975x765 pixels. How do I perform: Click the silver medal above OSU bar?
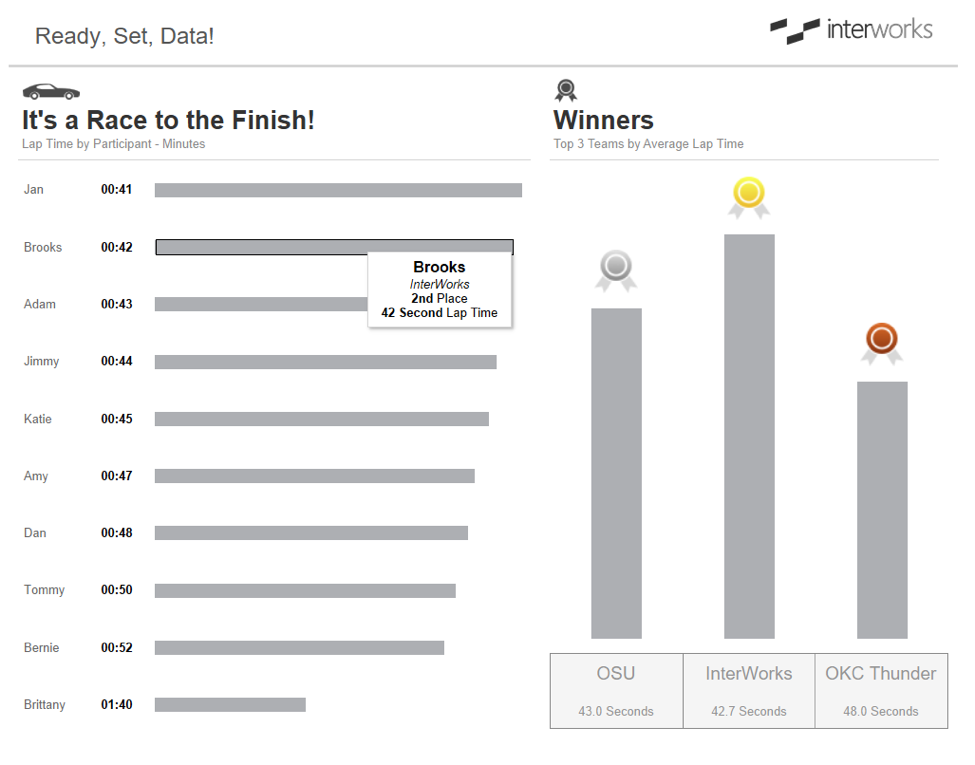tap(616, 269)
